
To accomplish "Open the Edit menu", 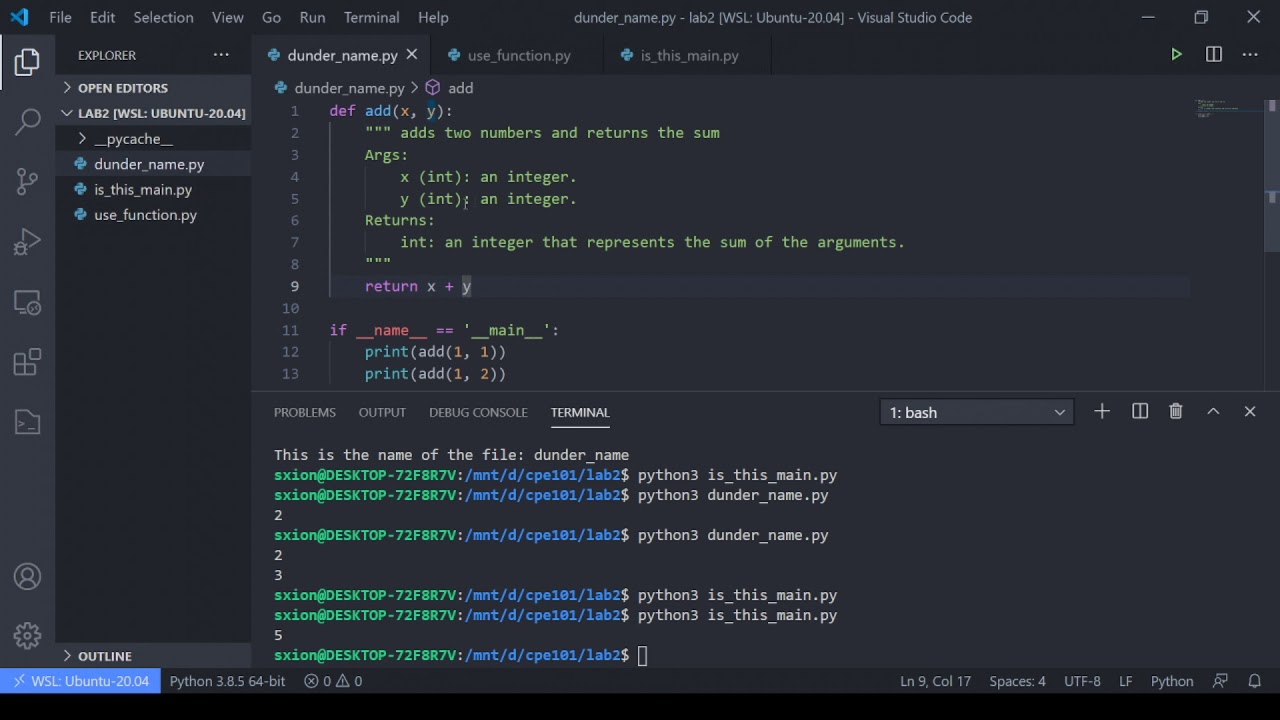I will coord(102,17).
